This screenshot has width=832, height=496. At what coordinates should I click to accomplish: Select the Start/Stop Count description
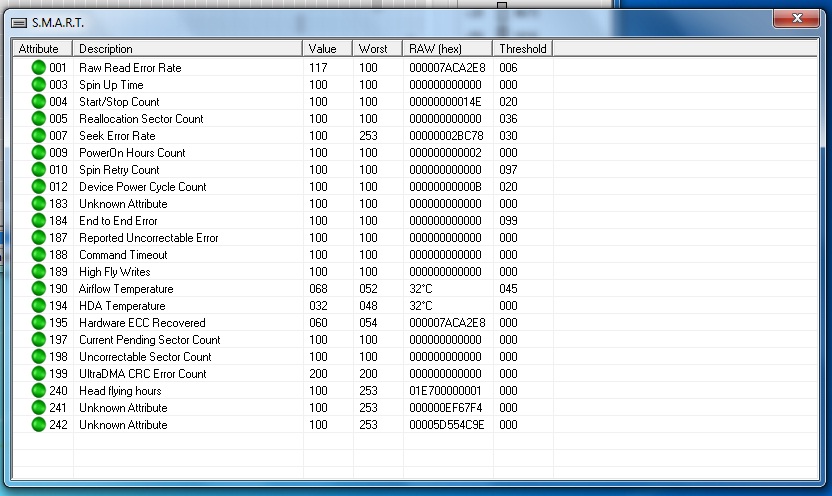click(119, 102)
